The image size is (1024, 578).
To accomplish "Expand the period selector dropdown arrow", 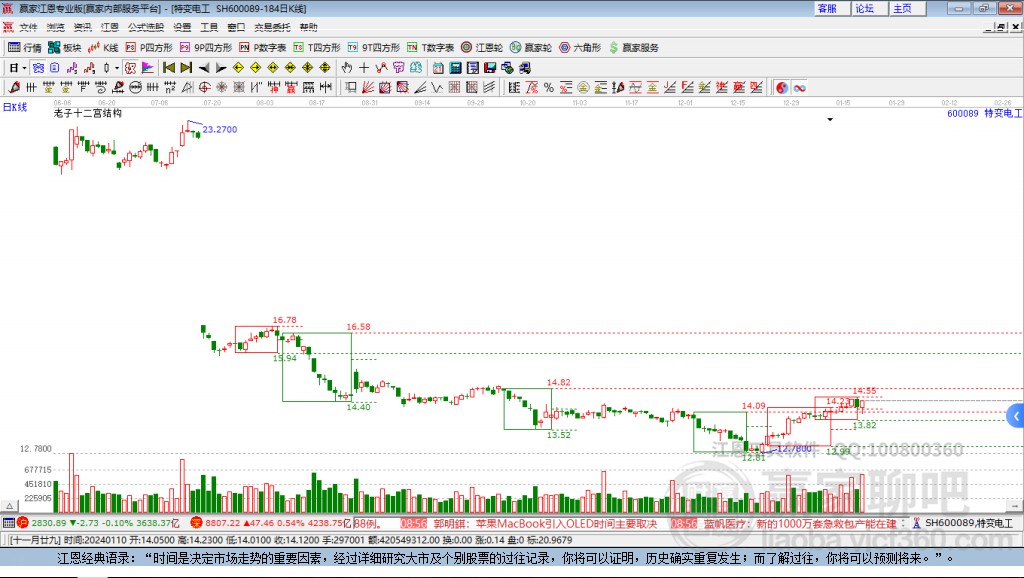I will tap(24, 67).
